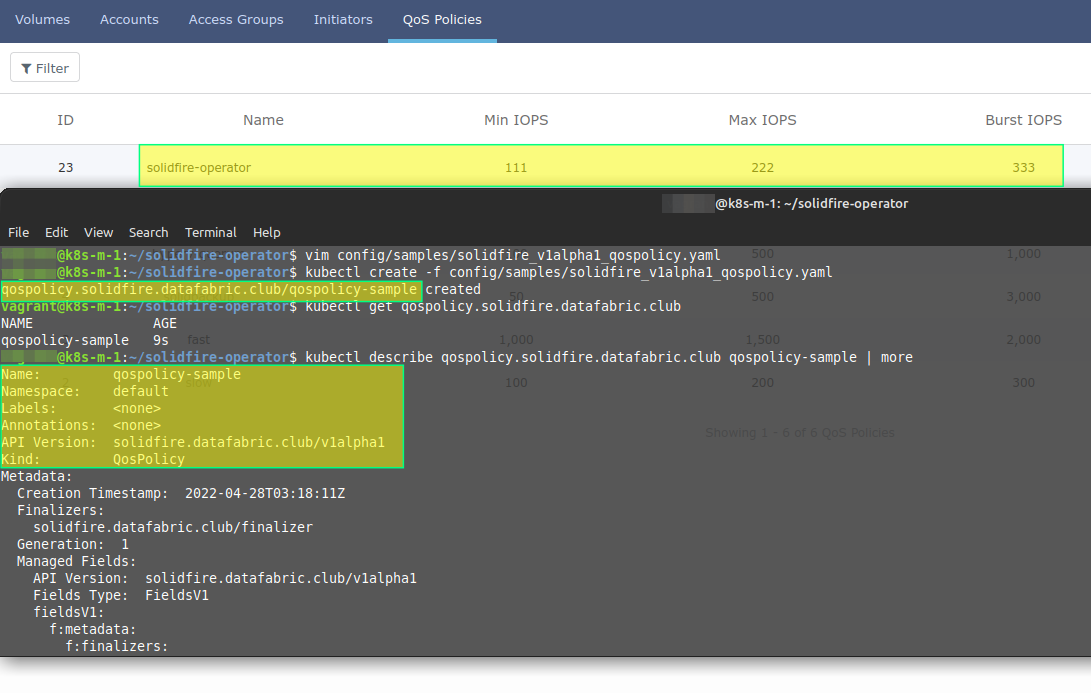This screenshot has height=693, width=1091.
Task: Click the Namespace: default line
Action: pyautogui.click(x=85, y=391)
